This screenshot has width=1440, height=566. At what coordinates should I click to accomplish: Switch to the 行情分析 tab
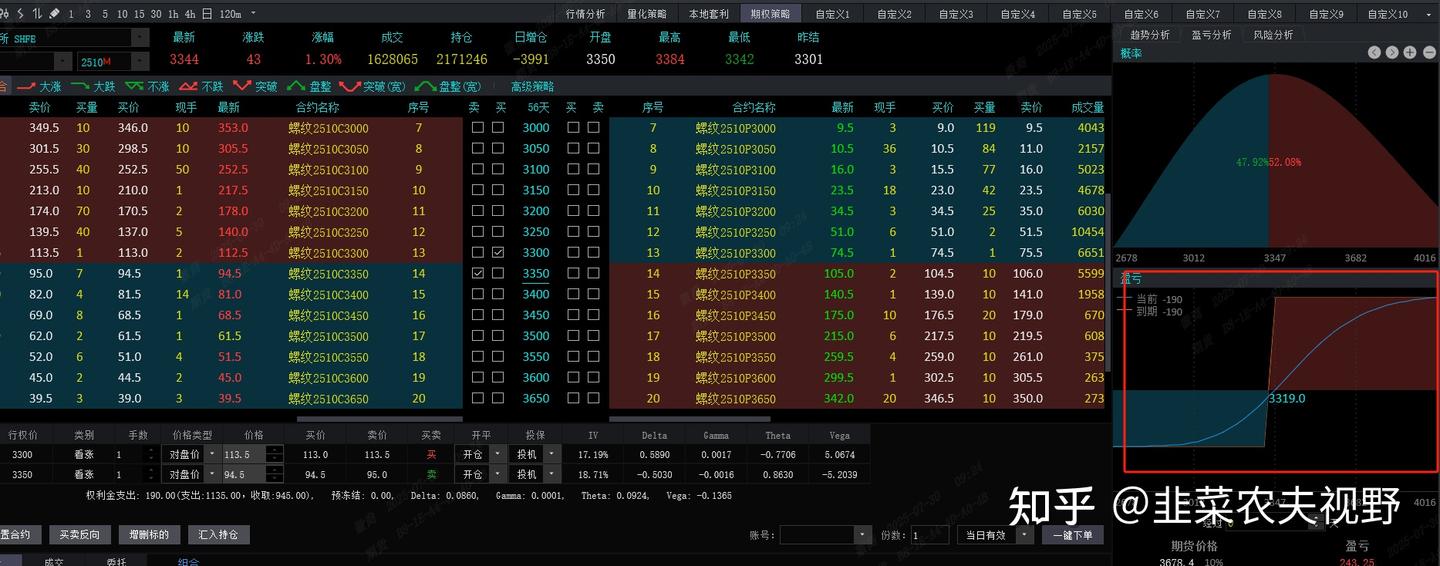[x=586, y=14]
